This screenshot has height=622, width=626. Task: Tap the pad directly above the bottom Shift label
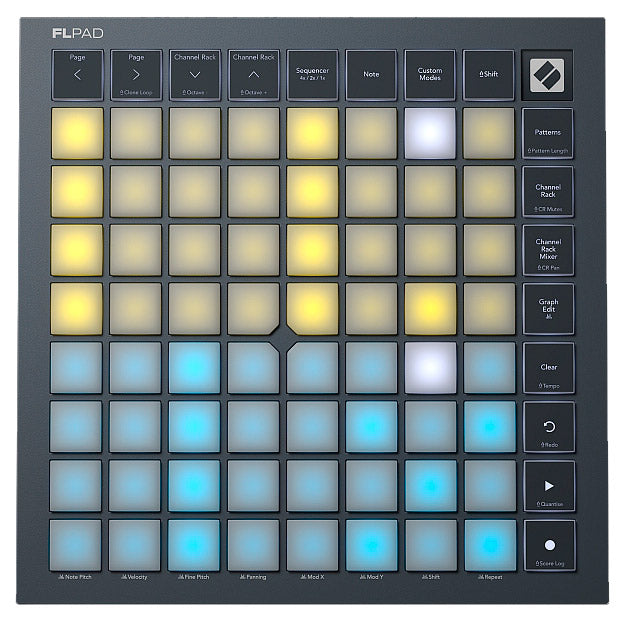(431, 545)
